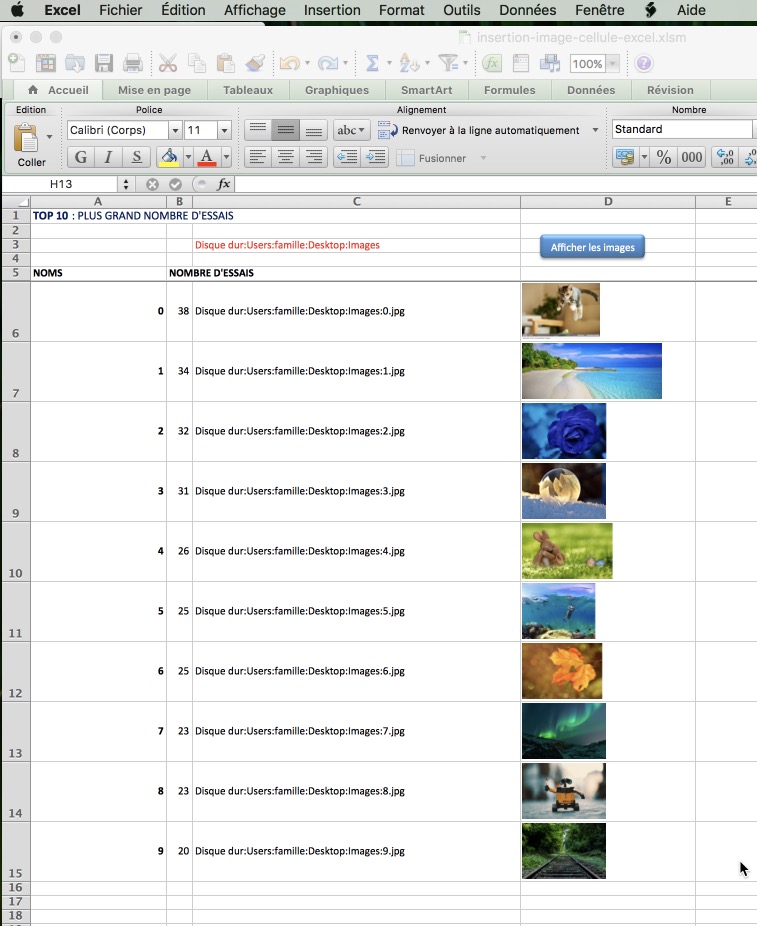
Task: Increase decimal places button
Action: coord(725,157)
